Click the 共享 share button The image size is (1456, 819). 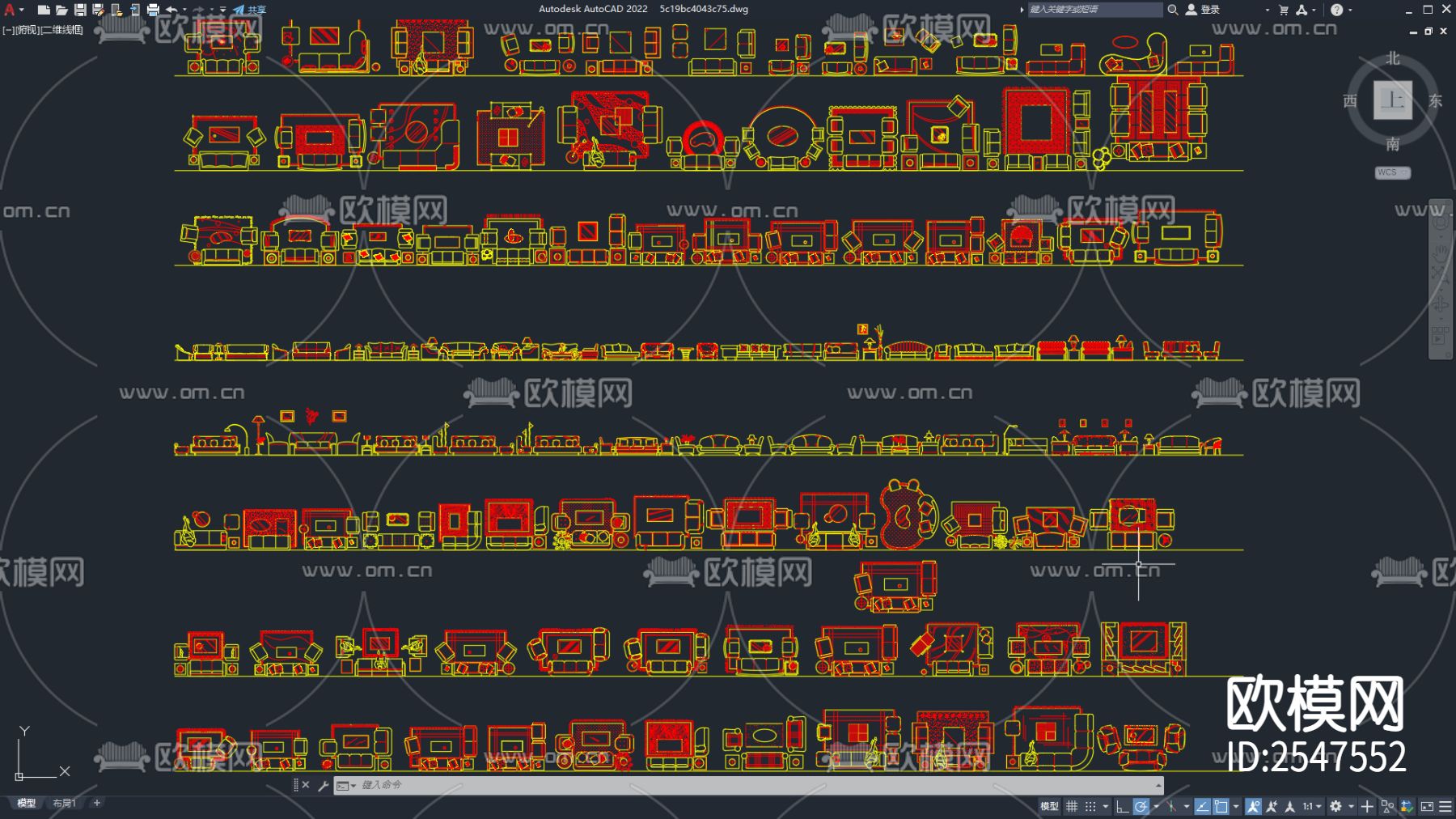pyautogui.click(x=250, y=10)
